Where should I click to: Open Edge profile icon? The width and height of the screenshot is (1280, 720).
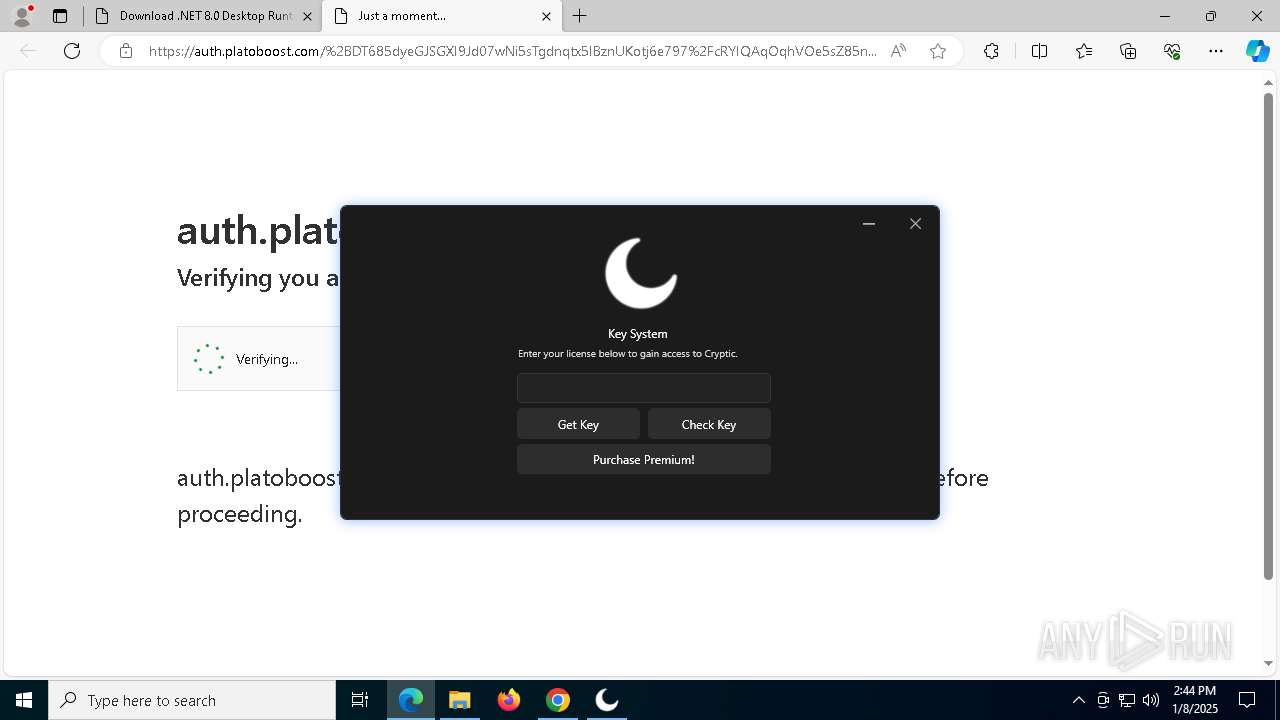(x=22, y=16)
